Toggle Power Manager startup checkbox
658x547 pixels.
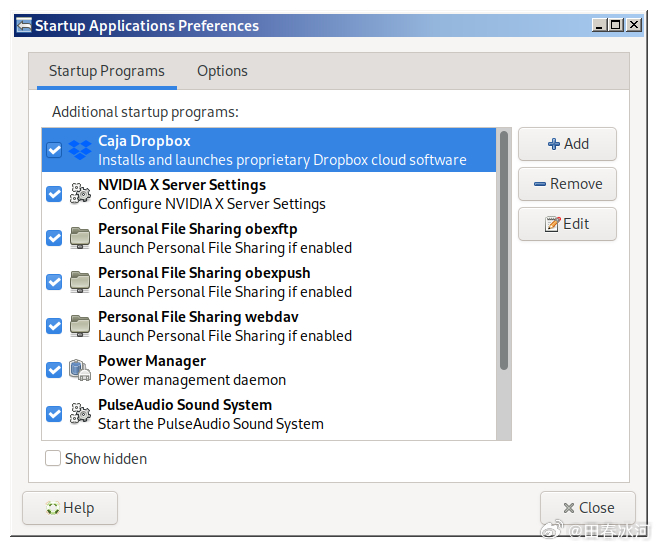tap(54, 370)
